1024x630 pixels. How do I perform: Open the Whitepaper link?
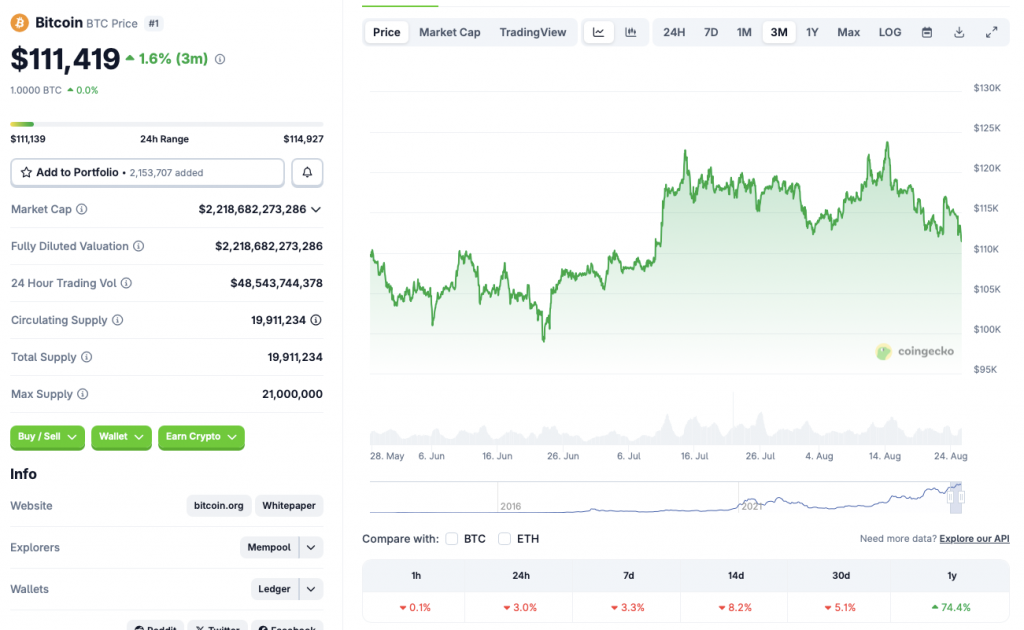(289, 505)
